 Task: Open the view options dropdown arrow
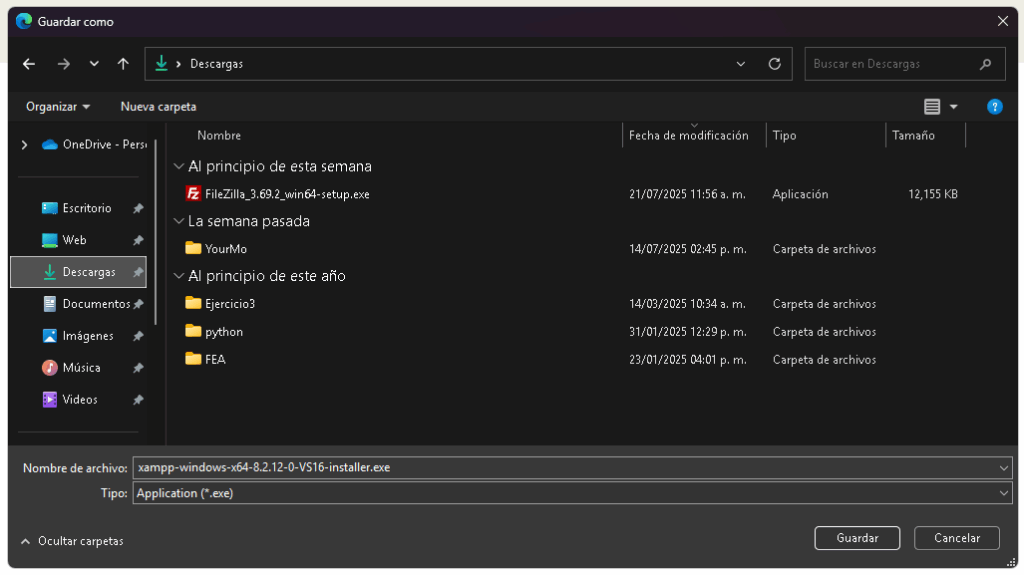pyautogui.click(x=953, y=107)
